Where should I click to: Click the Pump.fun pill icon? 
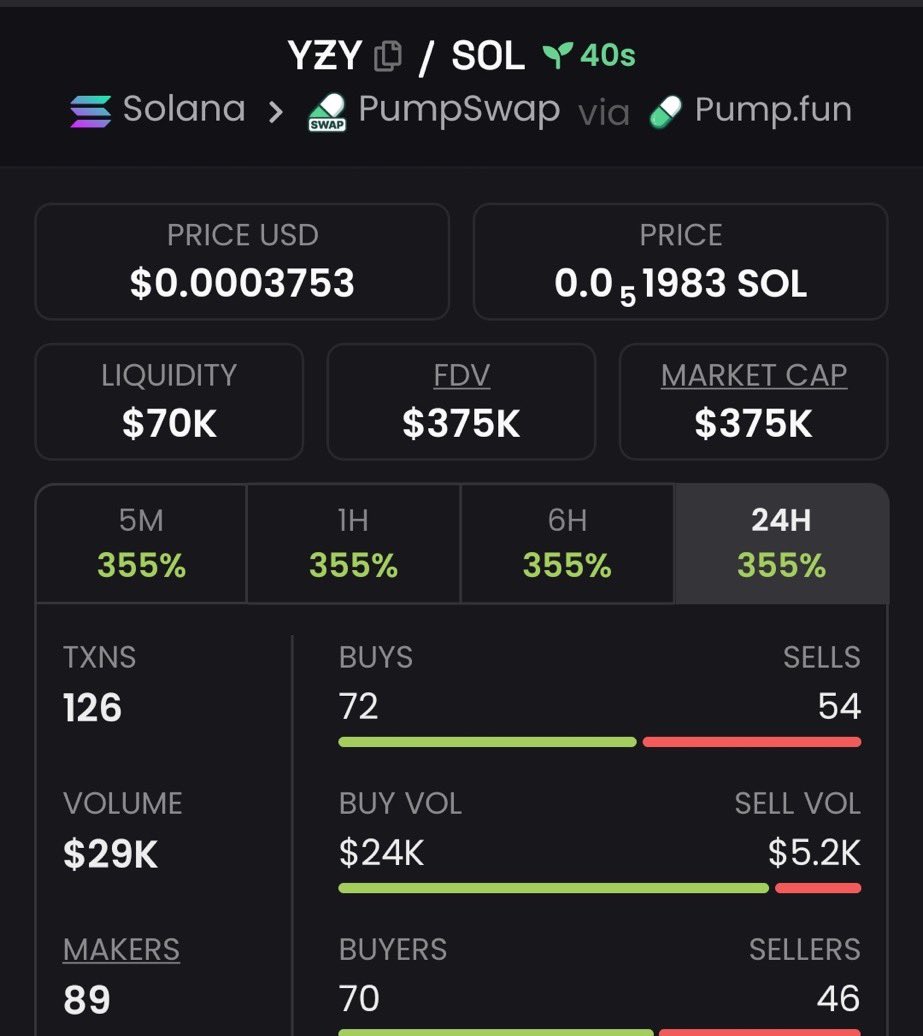coord(665,111)
